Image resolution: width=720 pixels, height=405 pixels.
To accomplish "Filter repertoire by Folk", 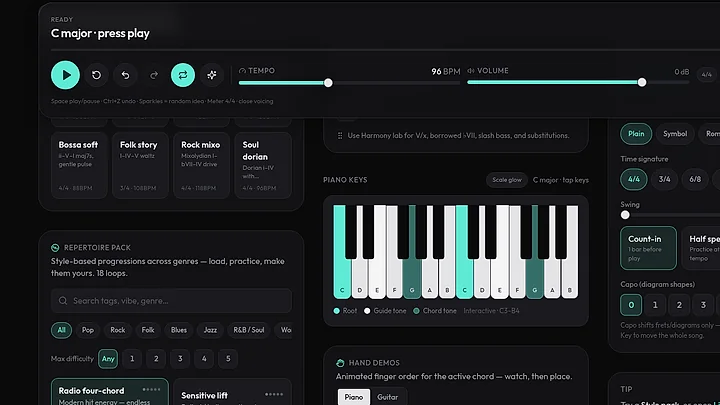I will [x=148, y=330].
